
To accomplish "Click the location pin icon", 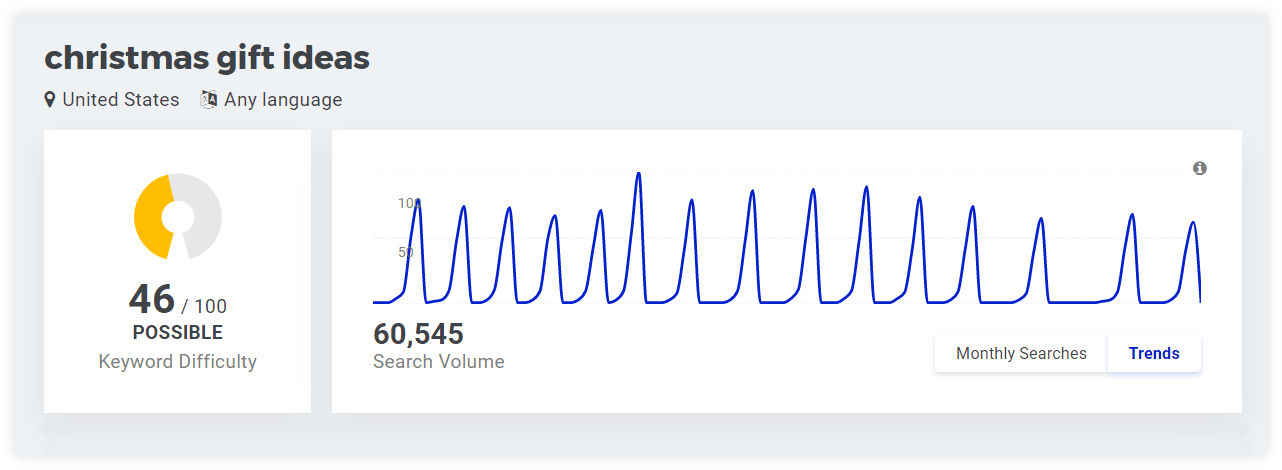I will tap(50, 100).
